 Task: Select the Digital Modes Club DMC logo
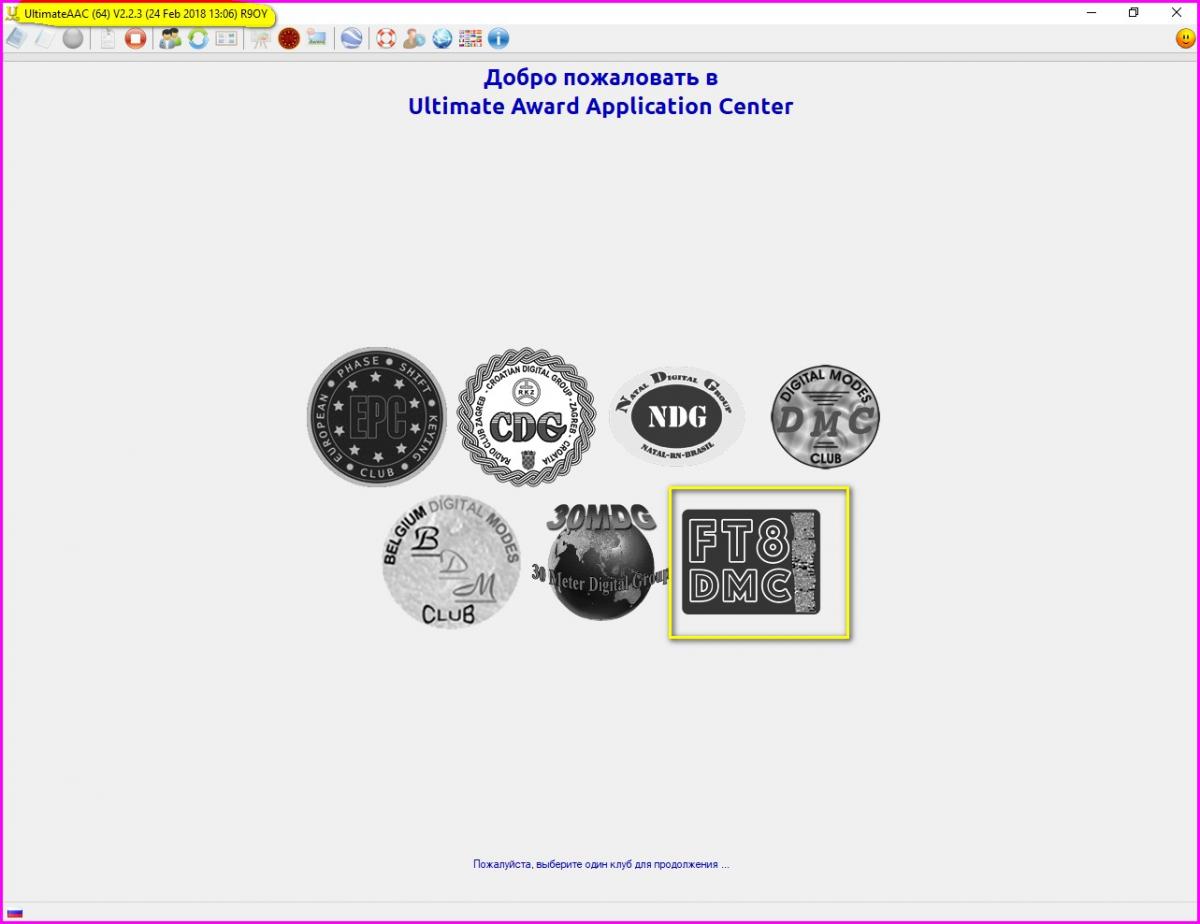tap(825, 417)
